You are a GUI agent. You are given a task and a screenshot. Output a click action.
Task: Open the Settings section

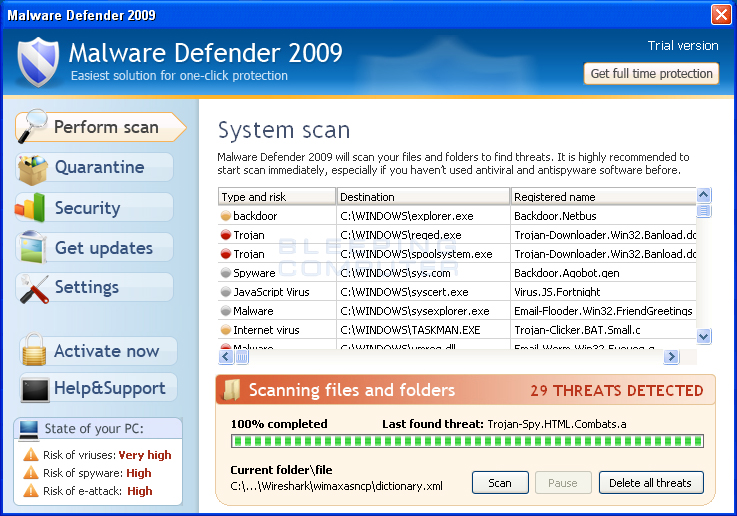click(x=96, y=287)
